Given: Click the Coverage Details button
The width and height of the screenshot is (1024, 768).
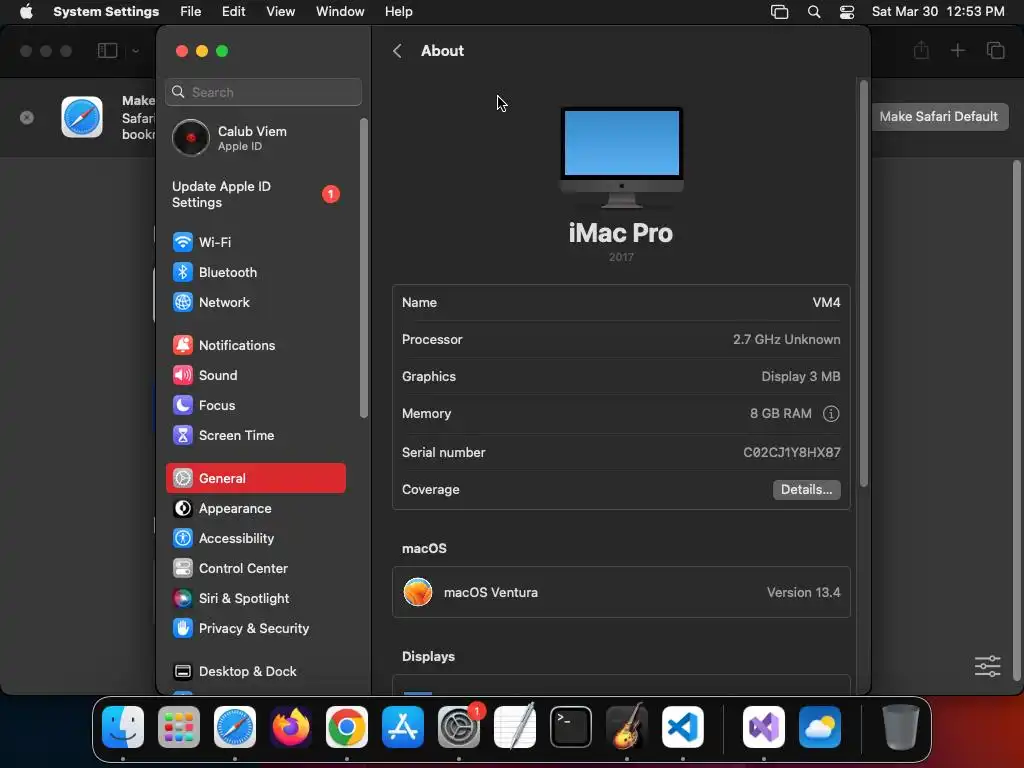Looking at the screenshot, I should click(x=807, y=490).
